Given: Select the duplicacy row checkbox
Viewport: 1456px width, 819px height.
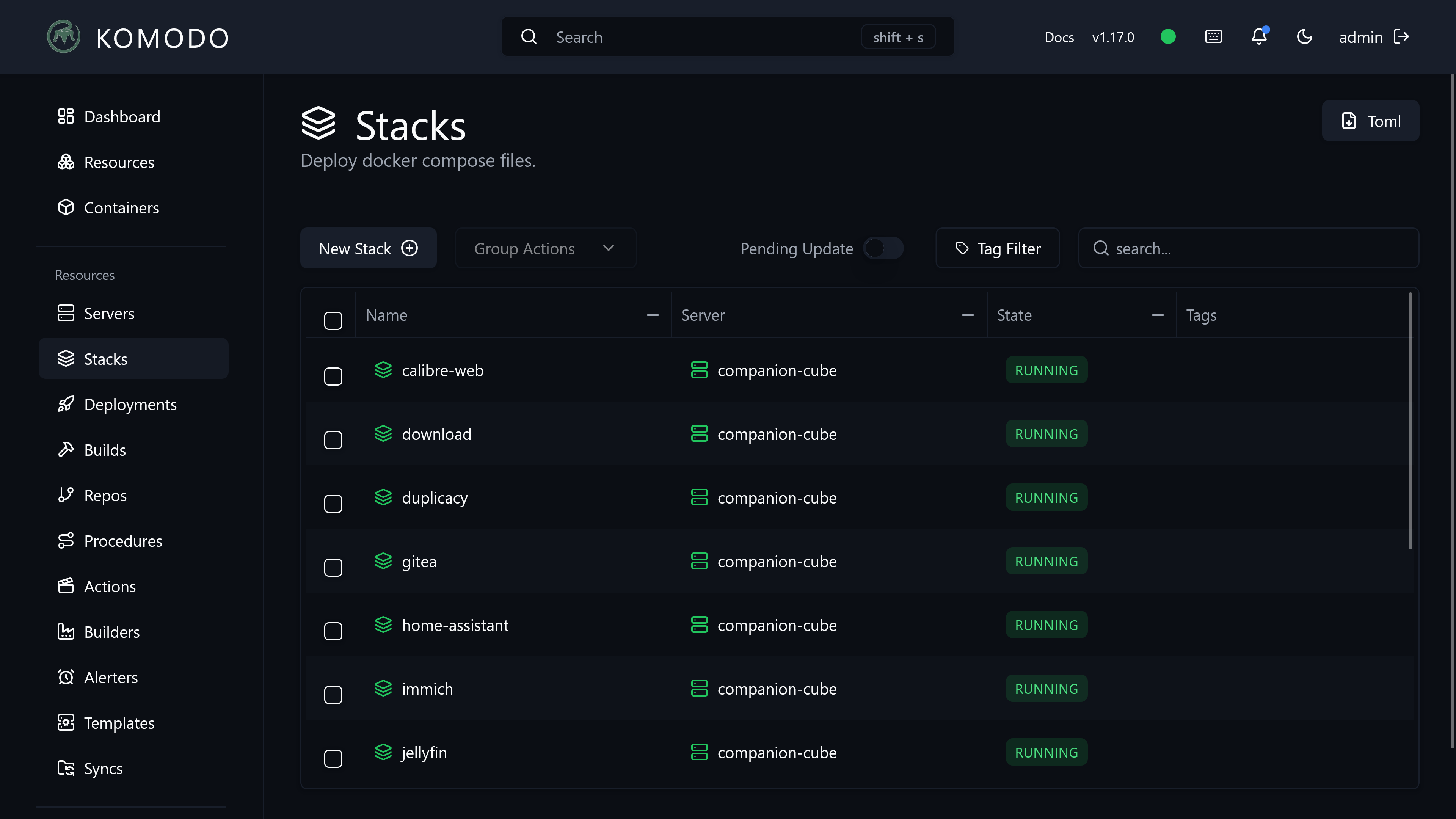Looking at the screenshot, I should tap(333, 504).
